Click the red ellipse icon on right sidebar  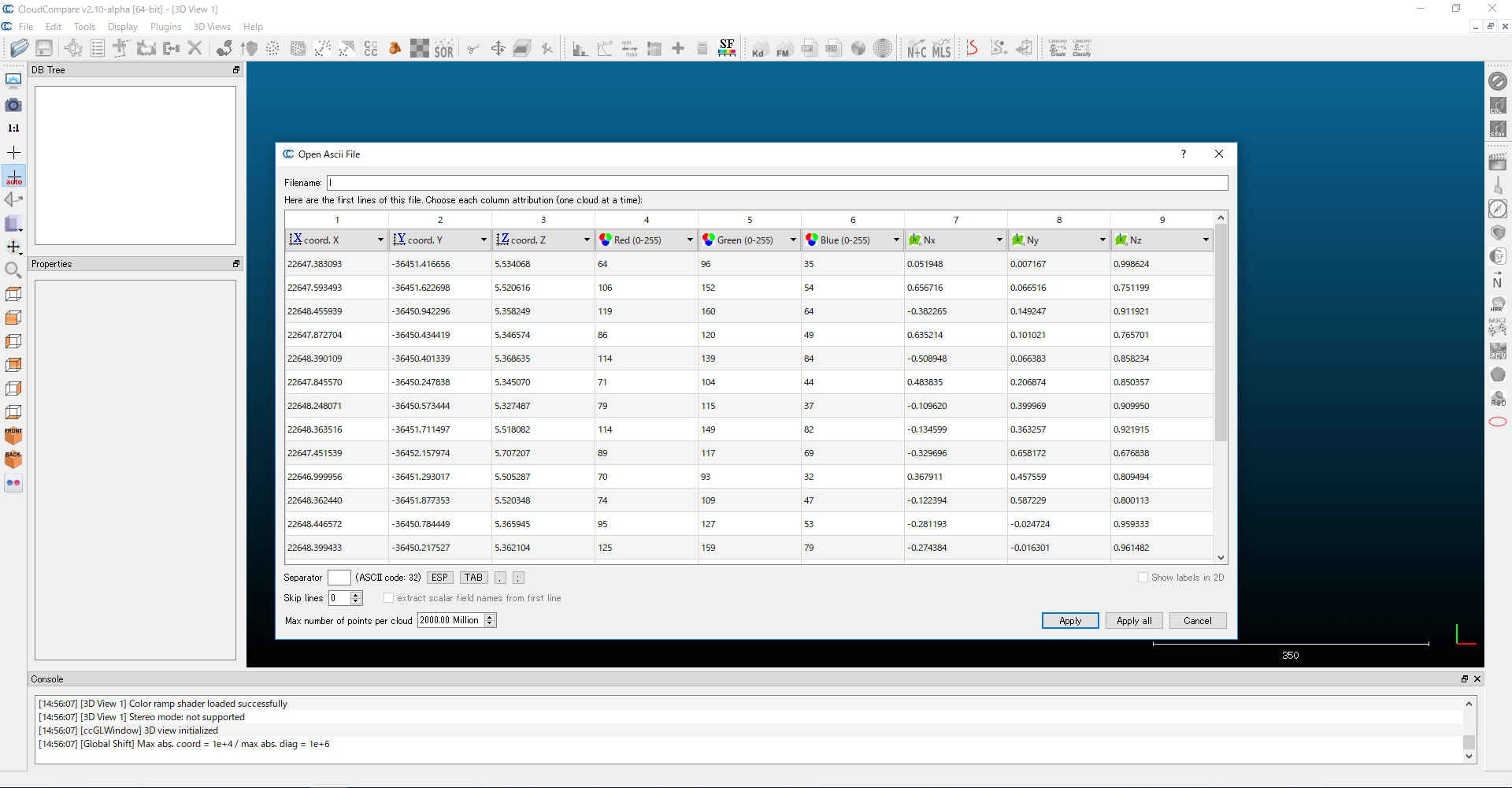[x=1498, y=422]
